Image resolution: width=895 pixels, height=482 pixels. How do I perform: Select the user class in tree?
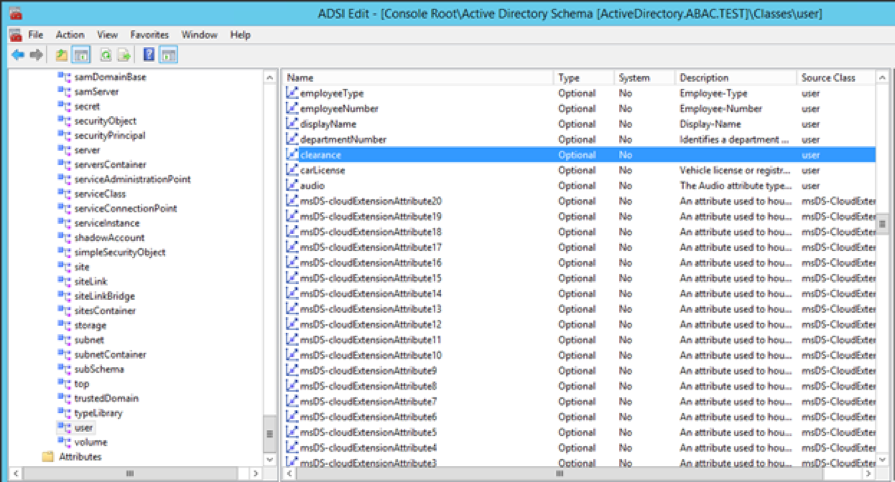coord(83,428)
